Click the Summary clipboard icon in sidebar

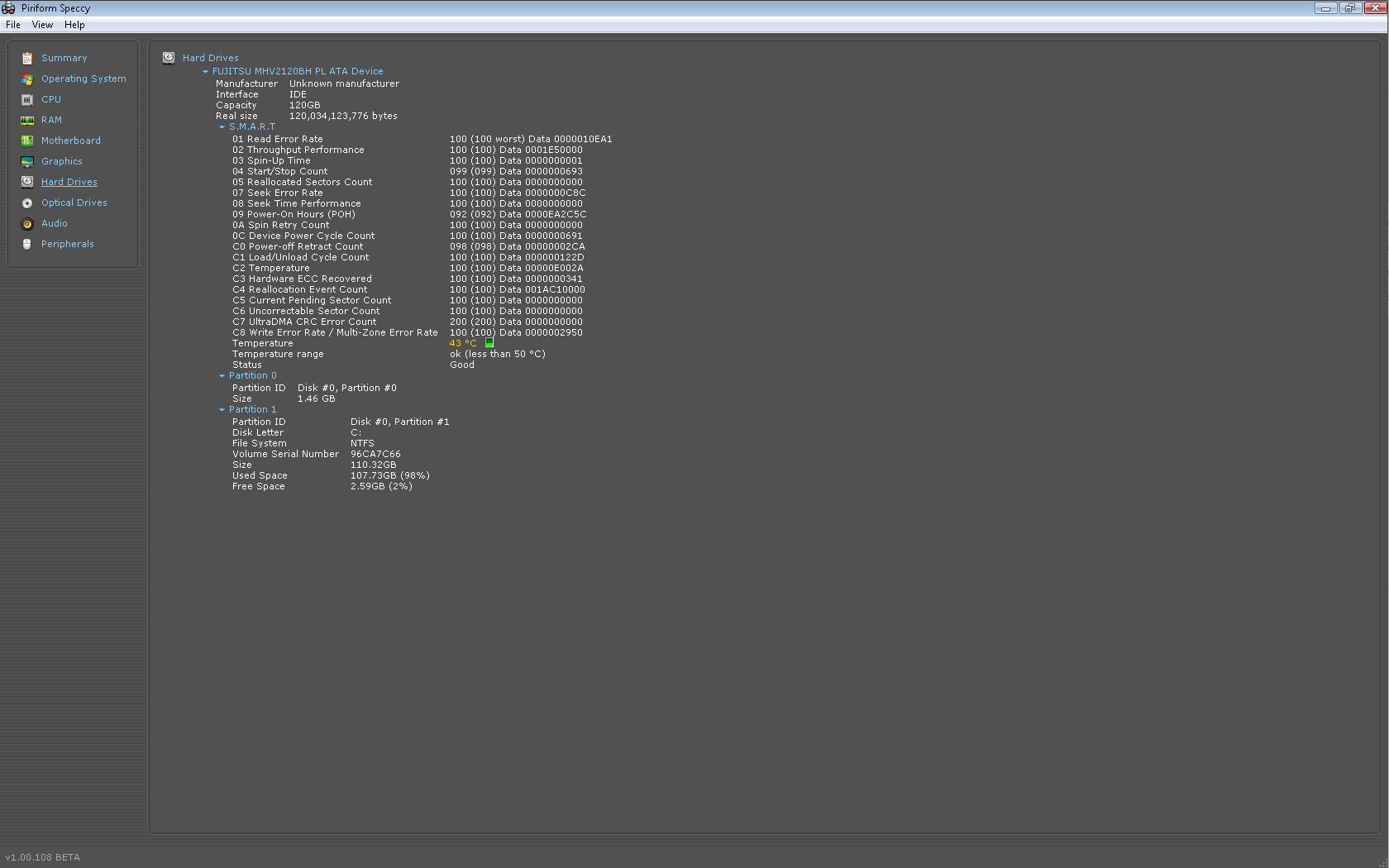tap(27, 58)
